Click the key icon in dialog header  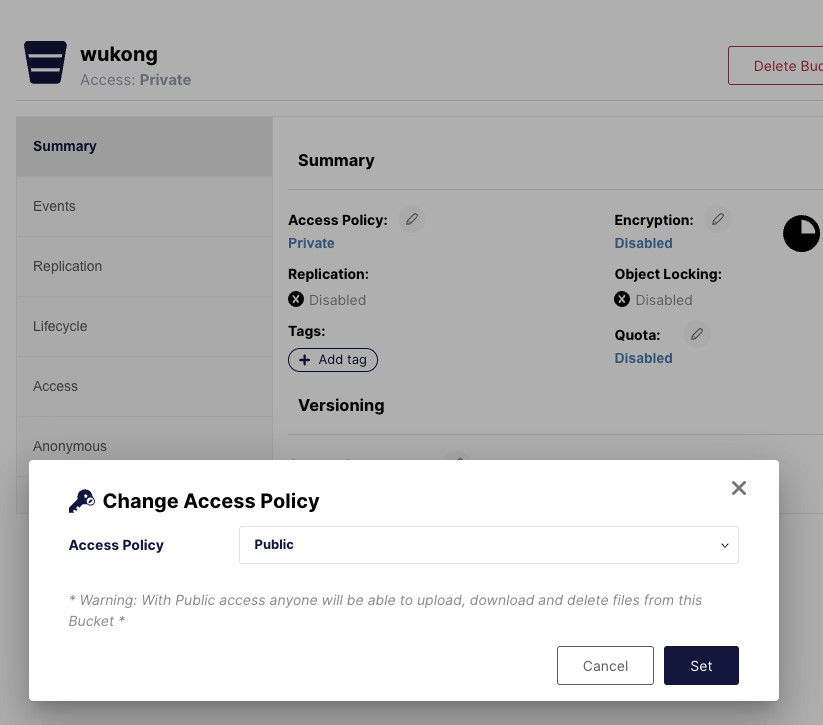click(x=82, y=501)
